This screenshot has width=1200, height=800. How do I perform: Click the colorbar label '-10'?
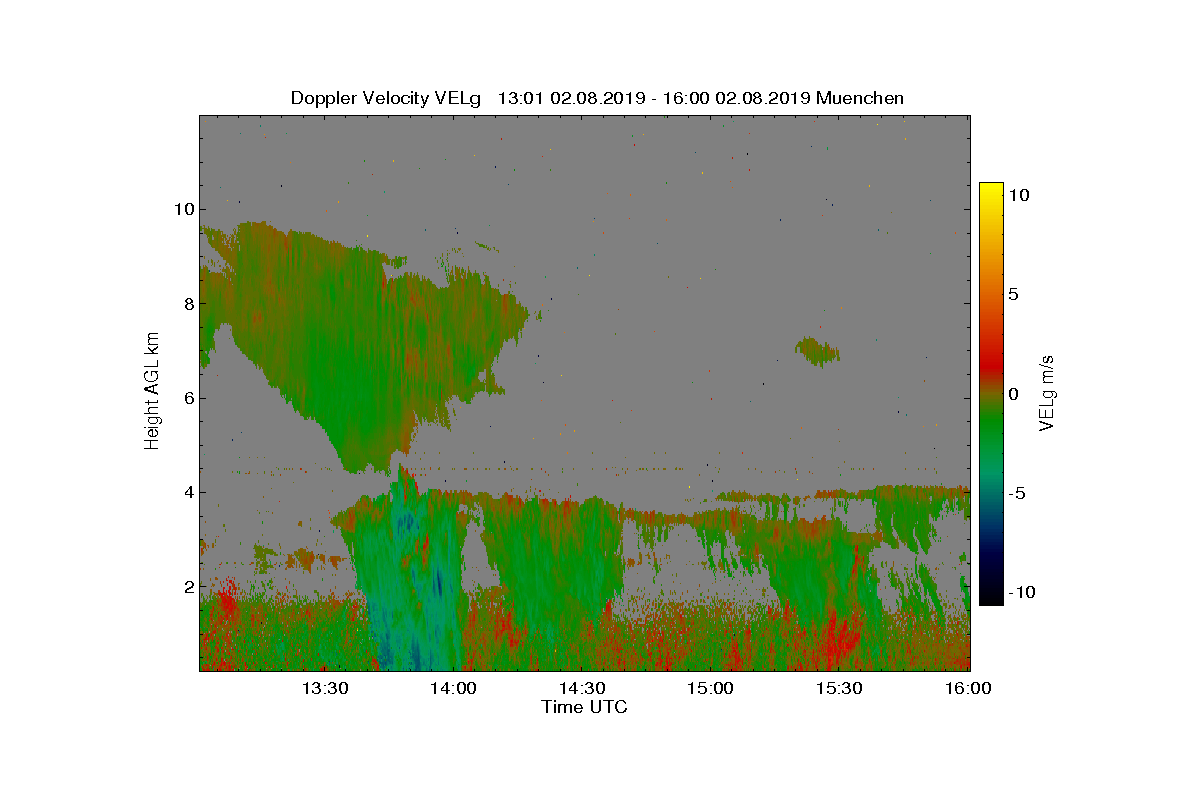point(1021,592)
